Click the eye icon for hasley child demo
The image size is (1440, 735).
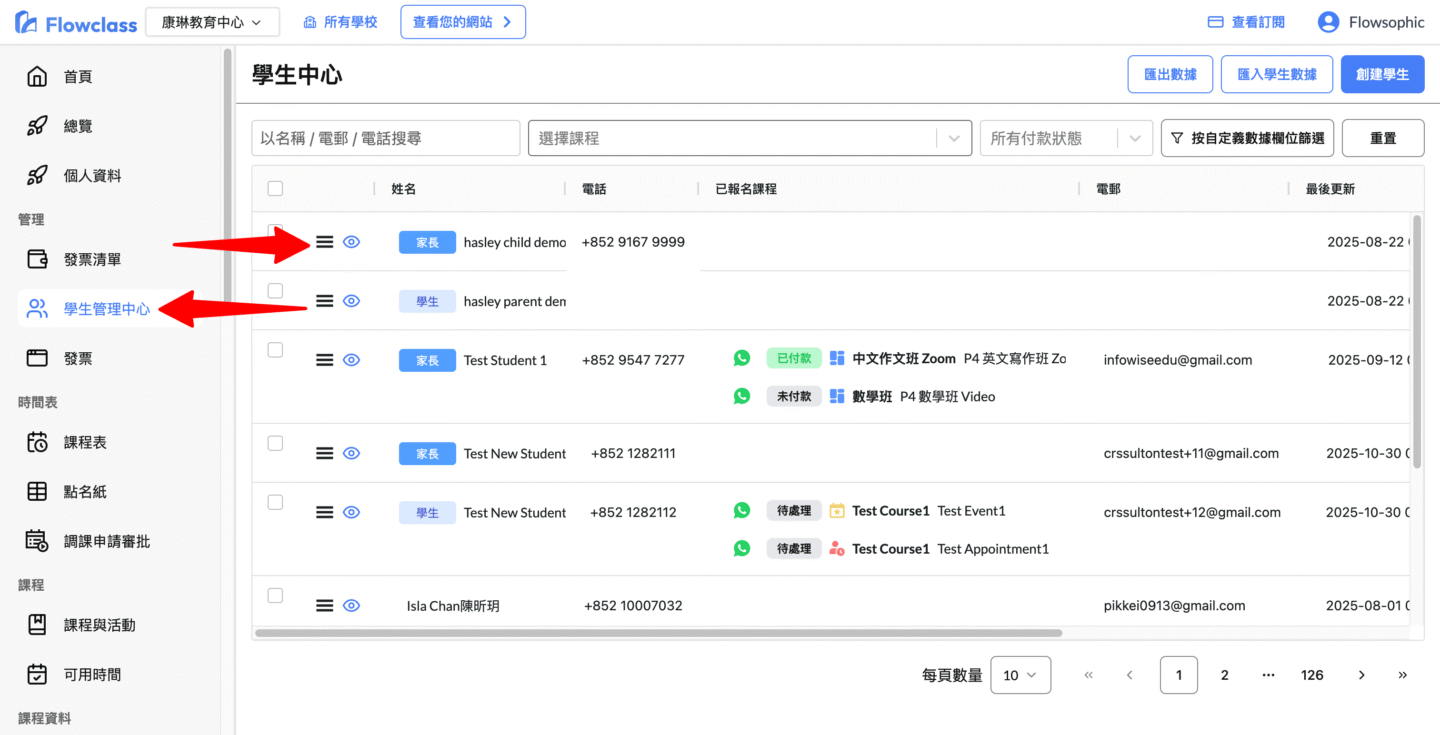(351, 242)
